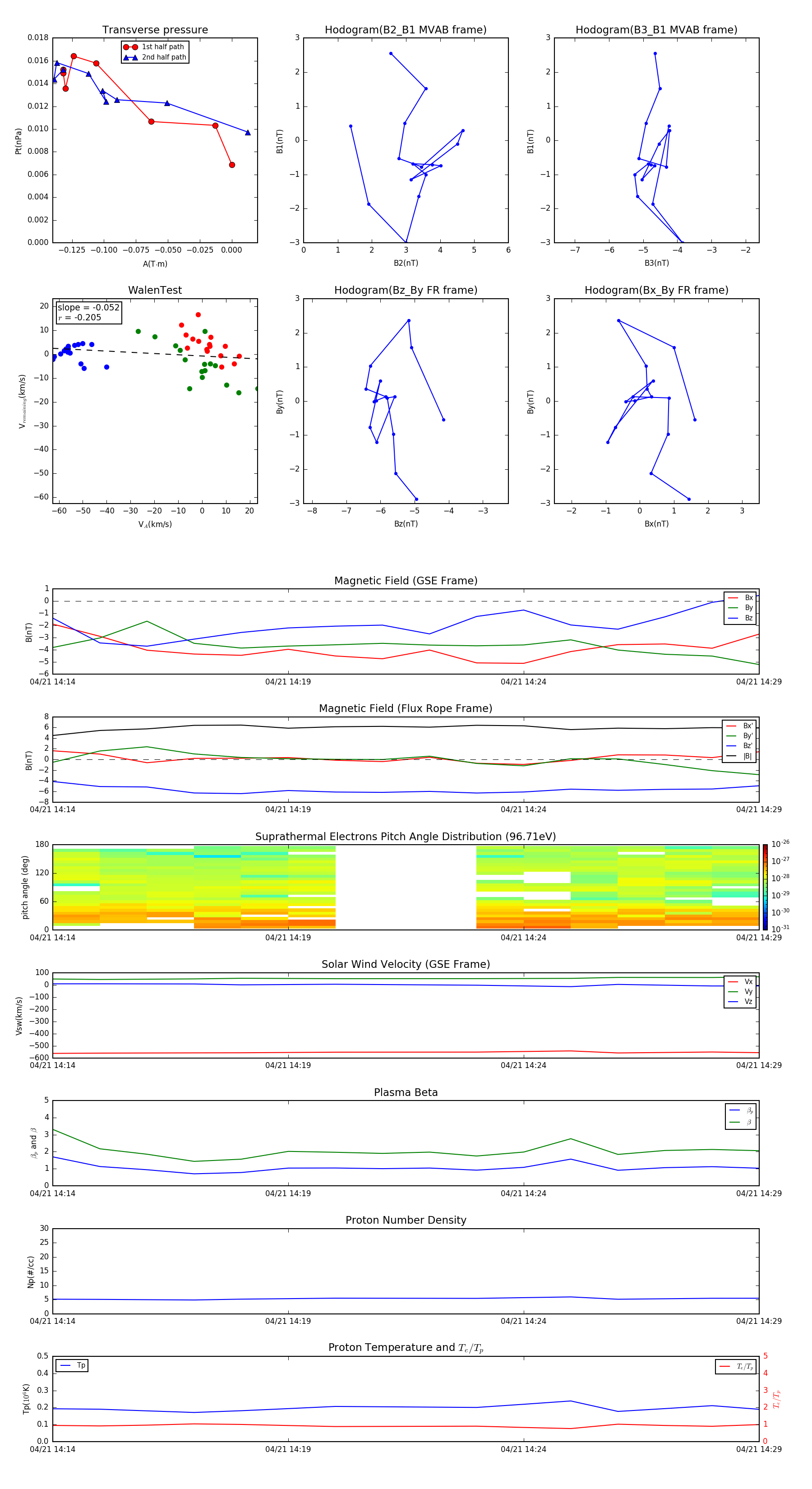Click Bx' legend entry in flux rope frame
This screenshot has width=812, height=1489.
740,726
